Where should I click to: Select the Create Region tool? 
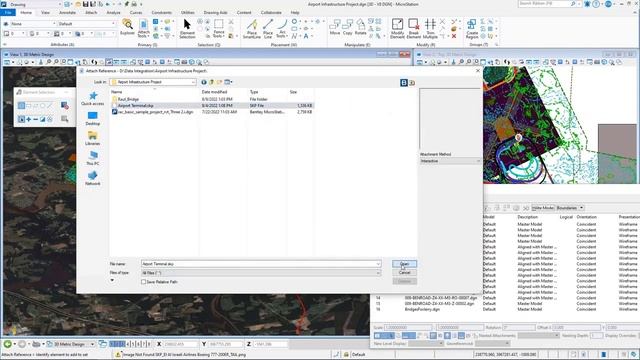[x=472, y=29]
